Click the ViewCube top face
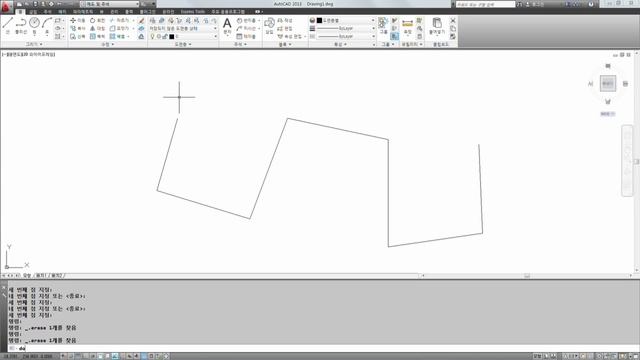Image resolution: width=640 pixels, height=360 pixels. (608, 84)
